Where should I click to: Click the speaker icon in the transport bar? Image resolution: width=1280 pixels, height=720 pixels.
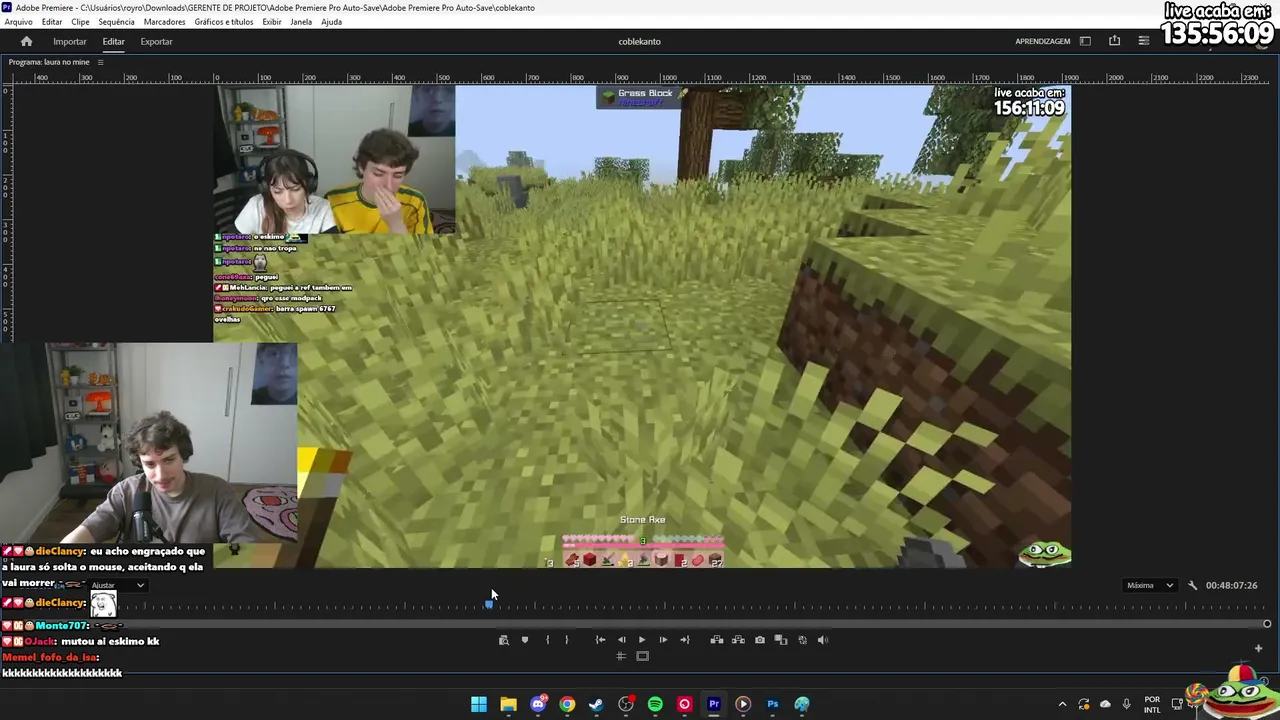pyautogui.click(x=823, y=640)
